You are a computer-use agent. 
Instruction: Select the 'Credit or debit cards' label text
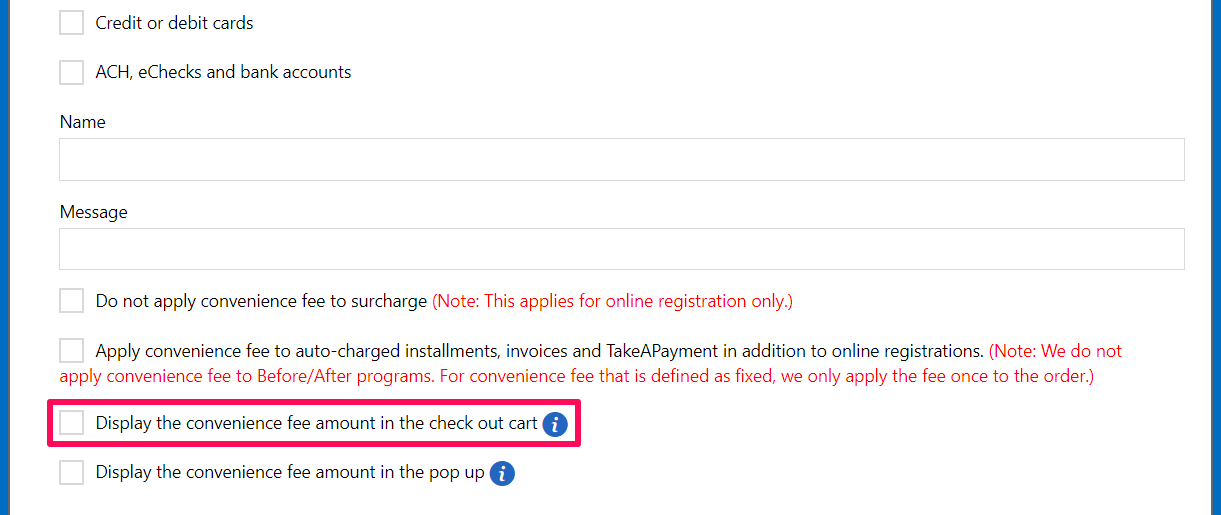(x=175, y=23)
